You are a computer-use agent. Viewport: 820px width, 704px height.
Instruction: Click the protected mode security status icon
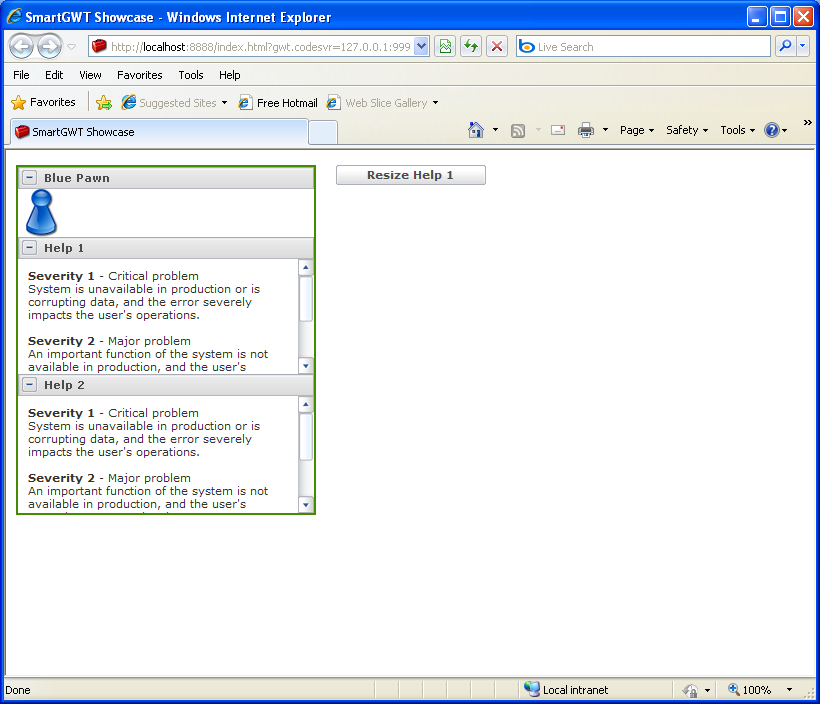coord(690,690)
